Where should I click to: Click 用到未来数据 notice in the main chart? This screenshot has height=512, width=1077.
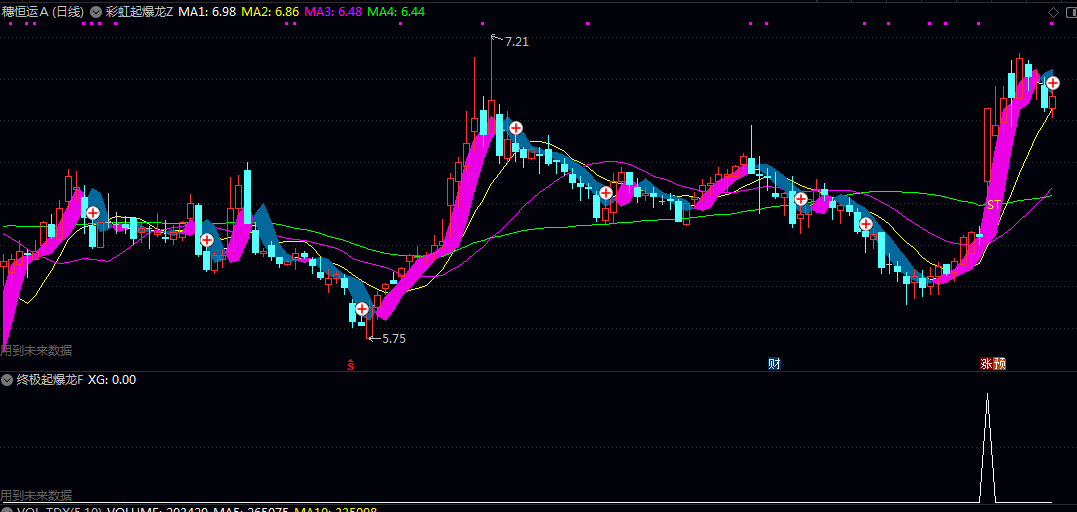tap(36, 350)
